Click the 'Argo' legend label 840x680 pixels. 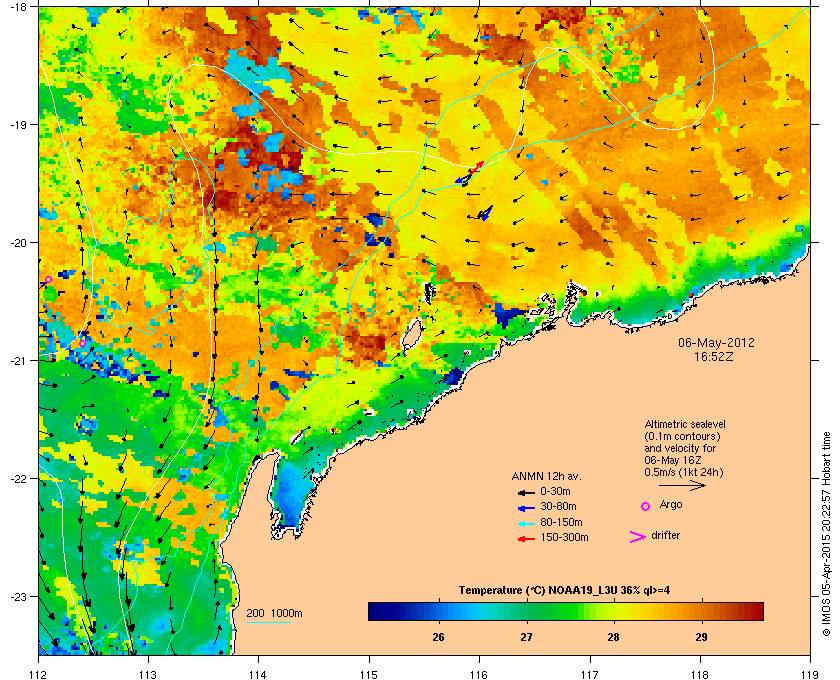[x=671, y=505]
